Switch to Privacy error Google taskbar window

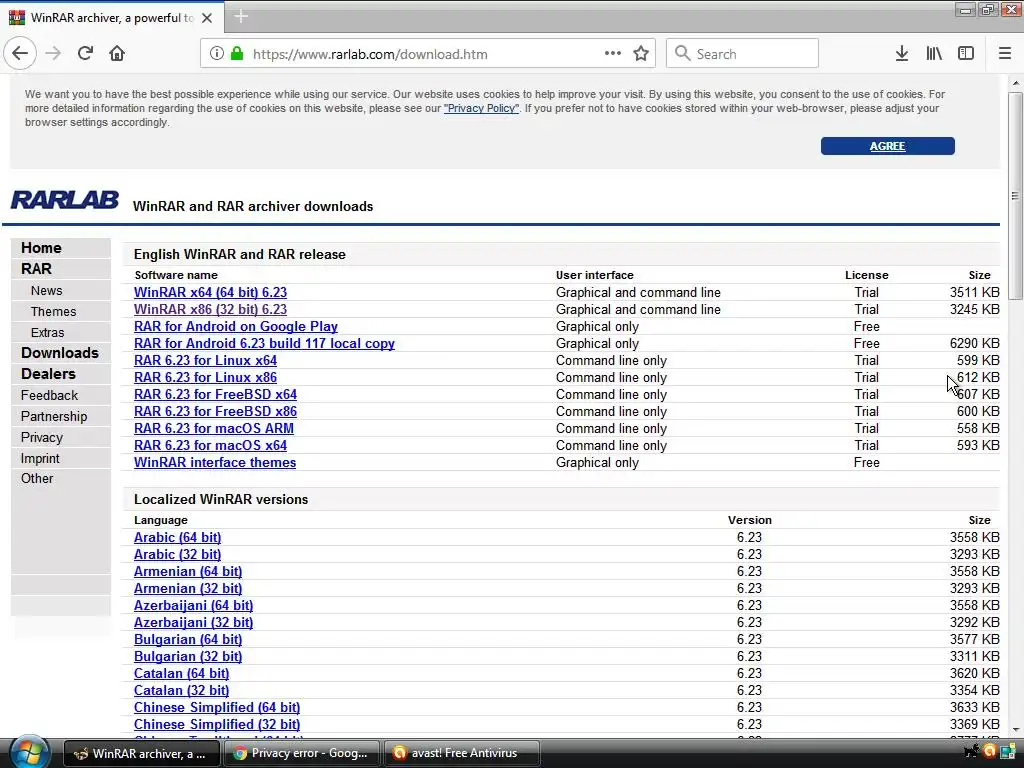(304, 753)
